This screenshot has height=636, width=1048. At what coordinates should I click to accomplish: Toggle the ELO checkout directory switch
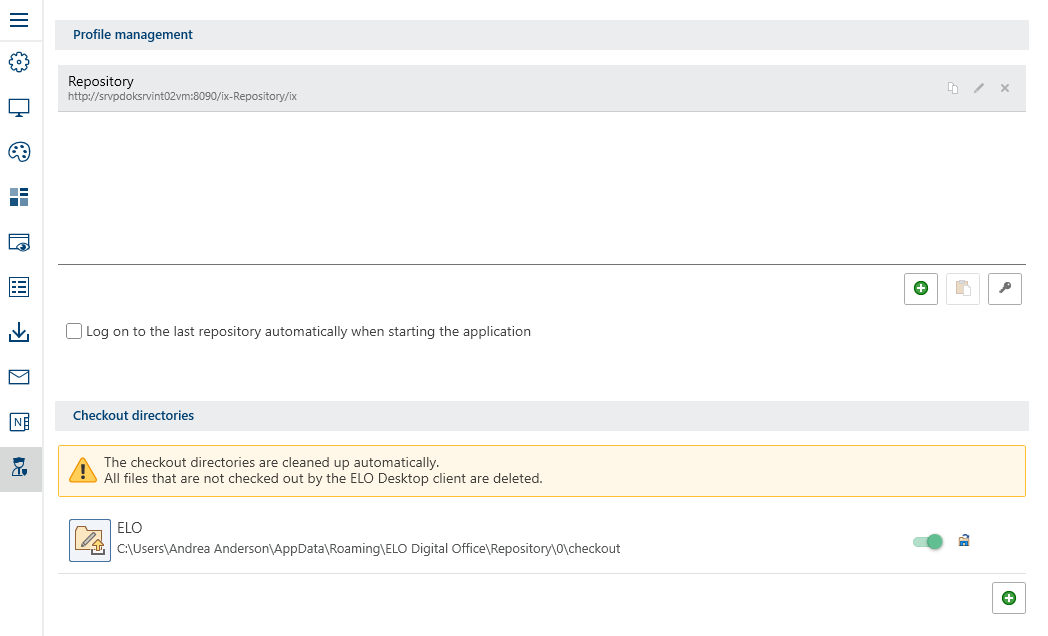928,542
